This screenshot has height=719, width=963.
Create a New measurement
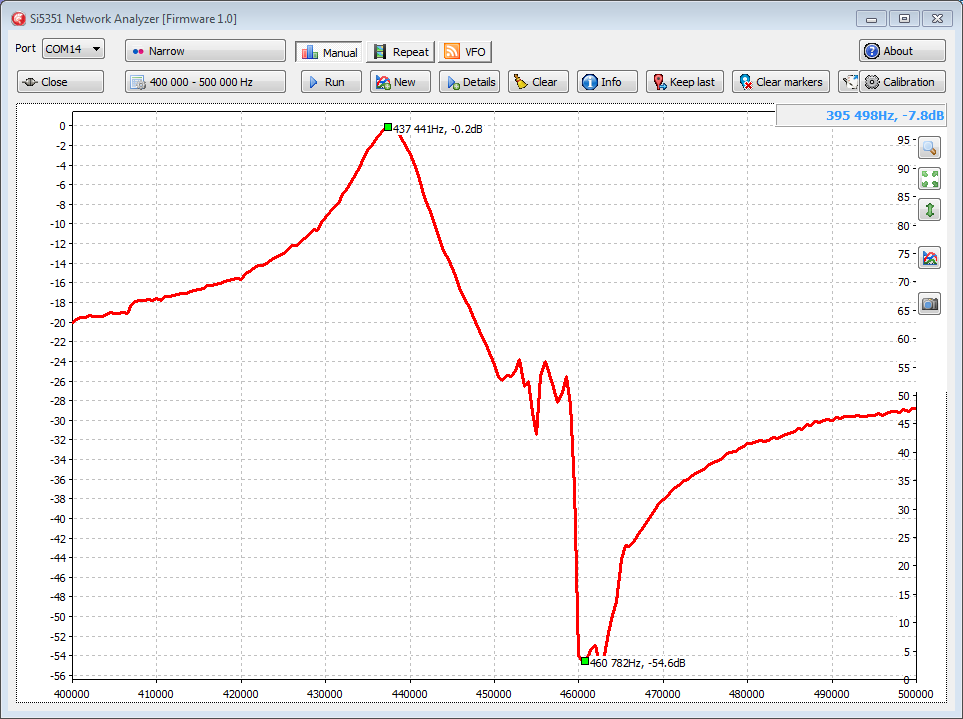[399, 82]
